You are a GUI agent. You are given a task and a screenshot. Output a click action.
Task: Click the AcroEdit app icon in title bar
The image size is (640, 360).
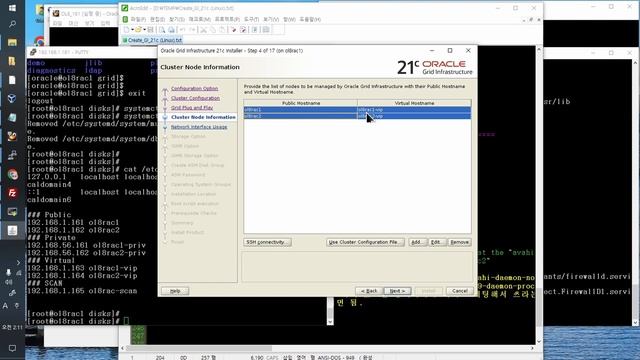[x=125, y=8]
